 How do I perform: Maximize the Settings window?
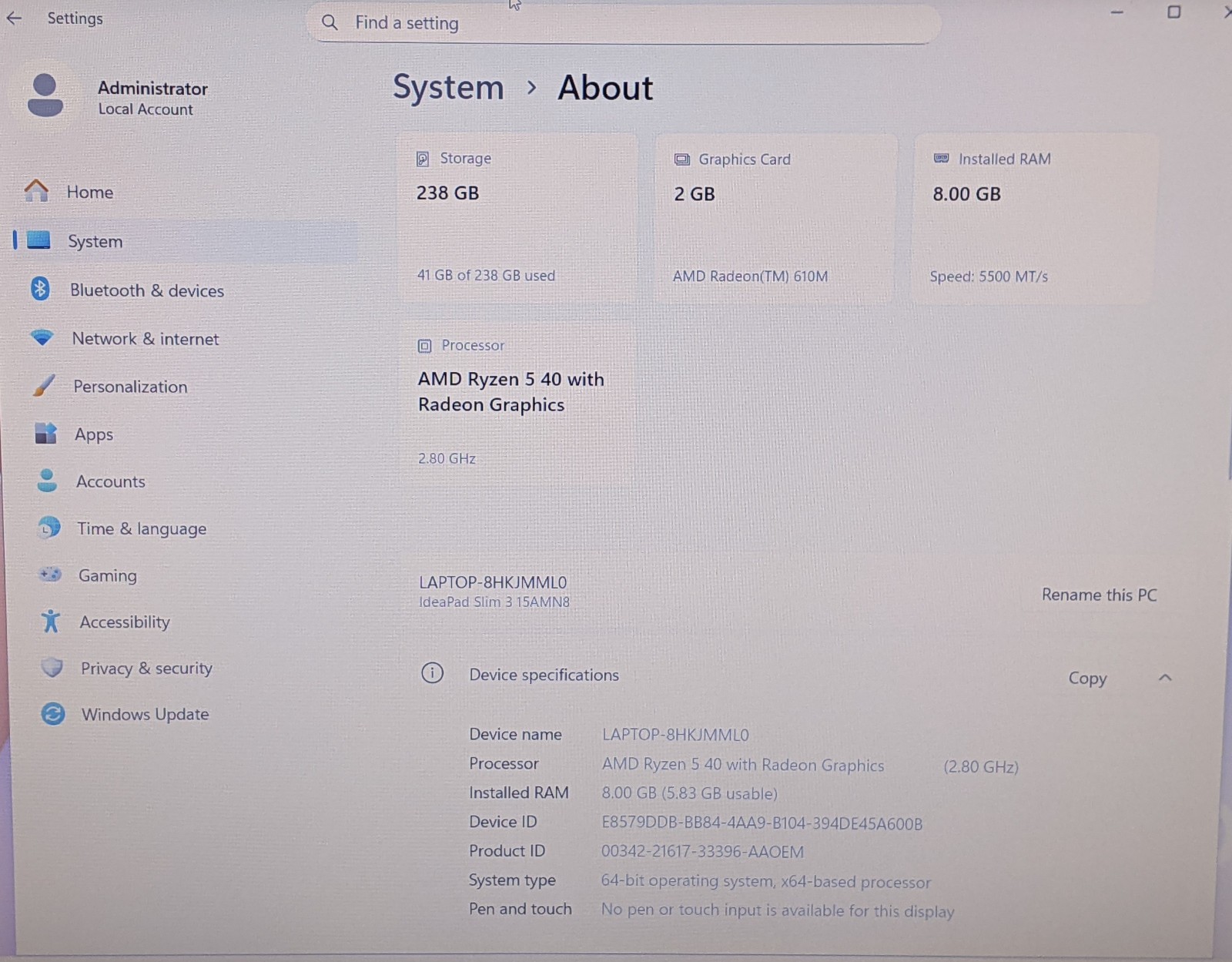pos(1173,12)
